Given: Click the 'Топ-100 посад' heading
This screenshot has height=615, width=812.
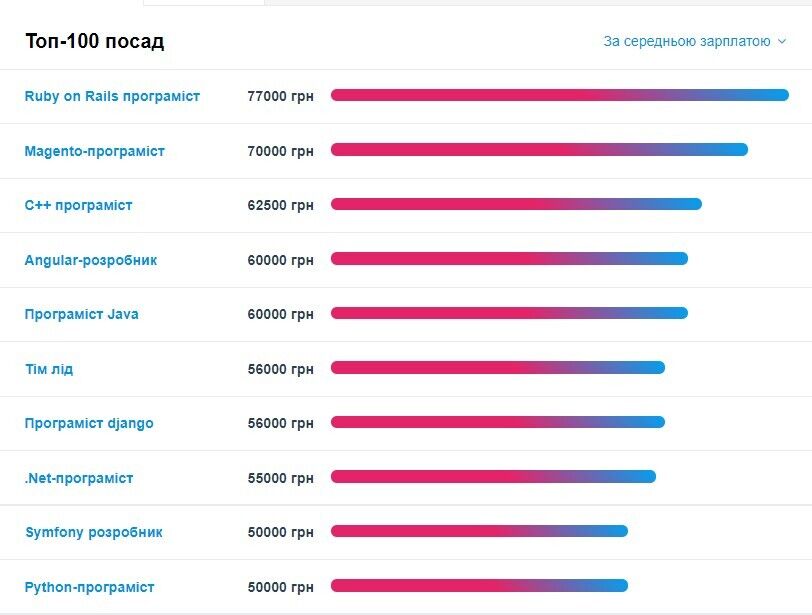Looking at the screenshot, I should [x=94, y=41].
